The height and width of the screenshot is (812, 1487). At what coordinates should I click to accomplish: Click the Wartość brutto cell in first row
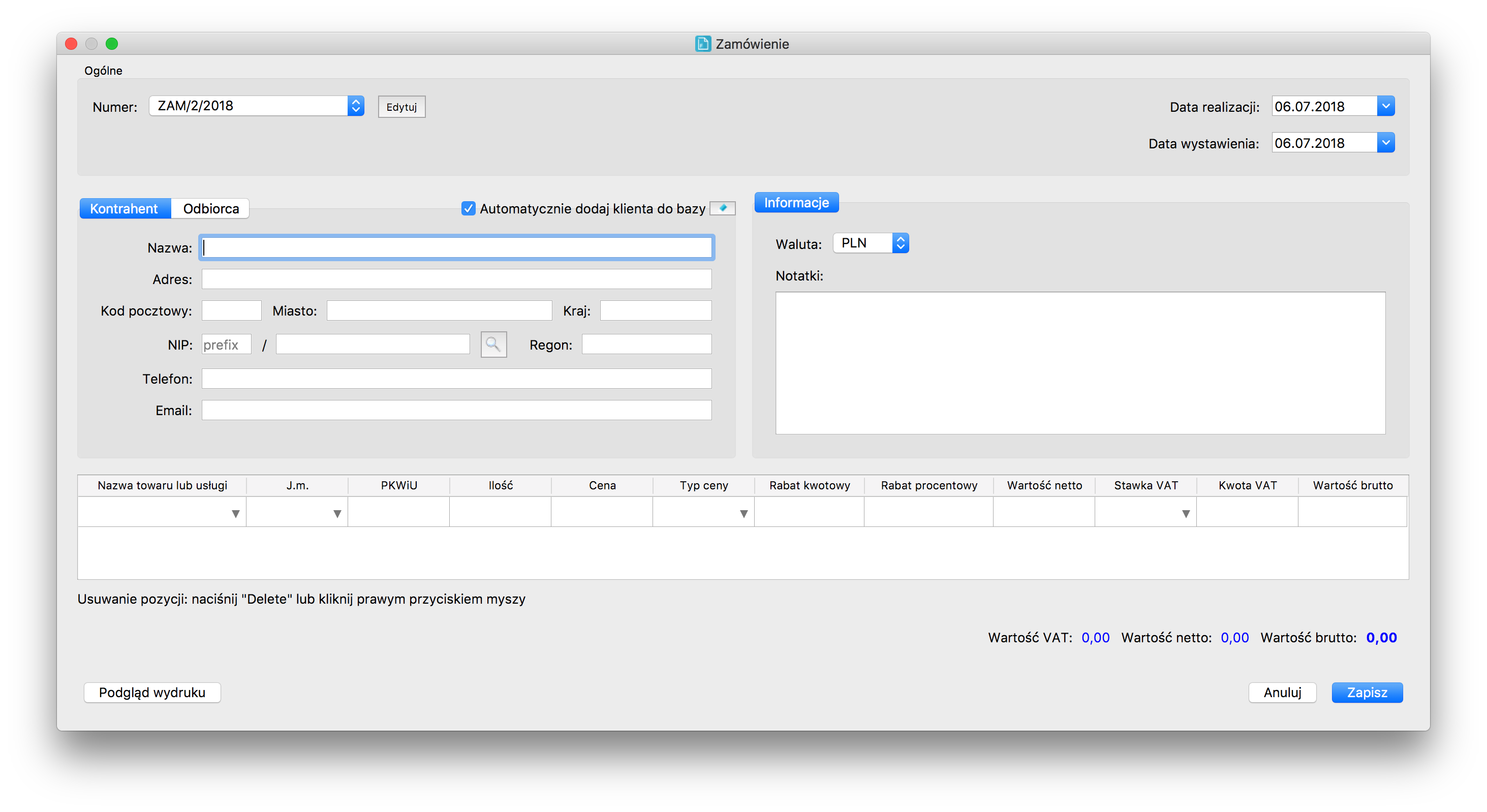pos(1352,512)
